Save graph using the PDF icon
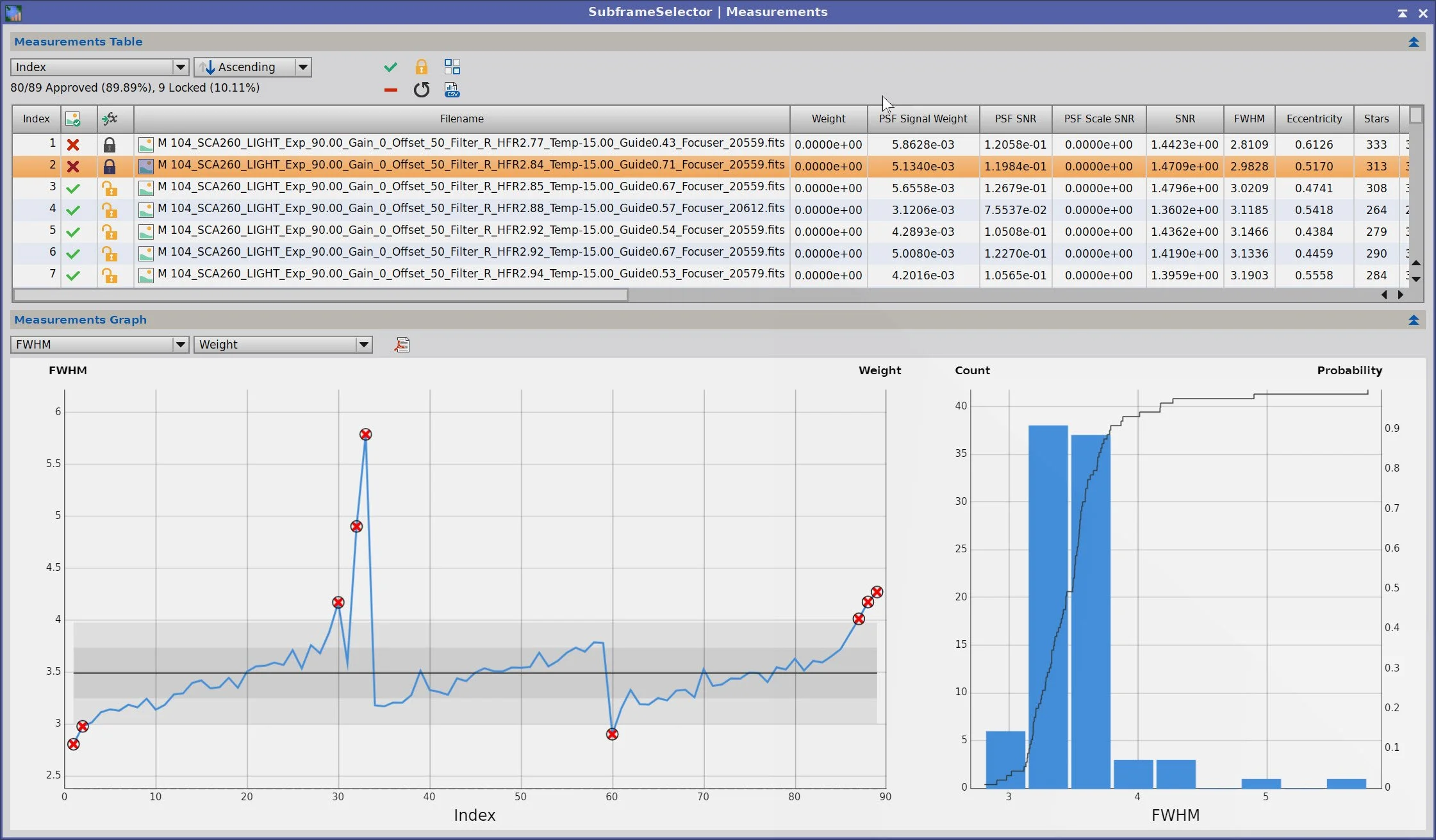Screen dimensions: 1436x840 (x=402, y=345)
